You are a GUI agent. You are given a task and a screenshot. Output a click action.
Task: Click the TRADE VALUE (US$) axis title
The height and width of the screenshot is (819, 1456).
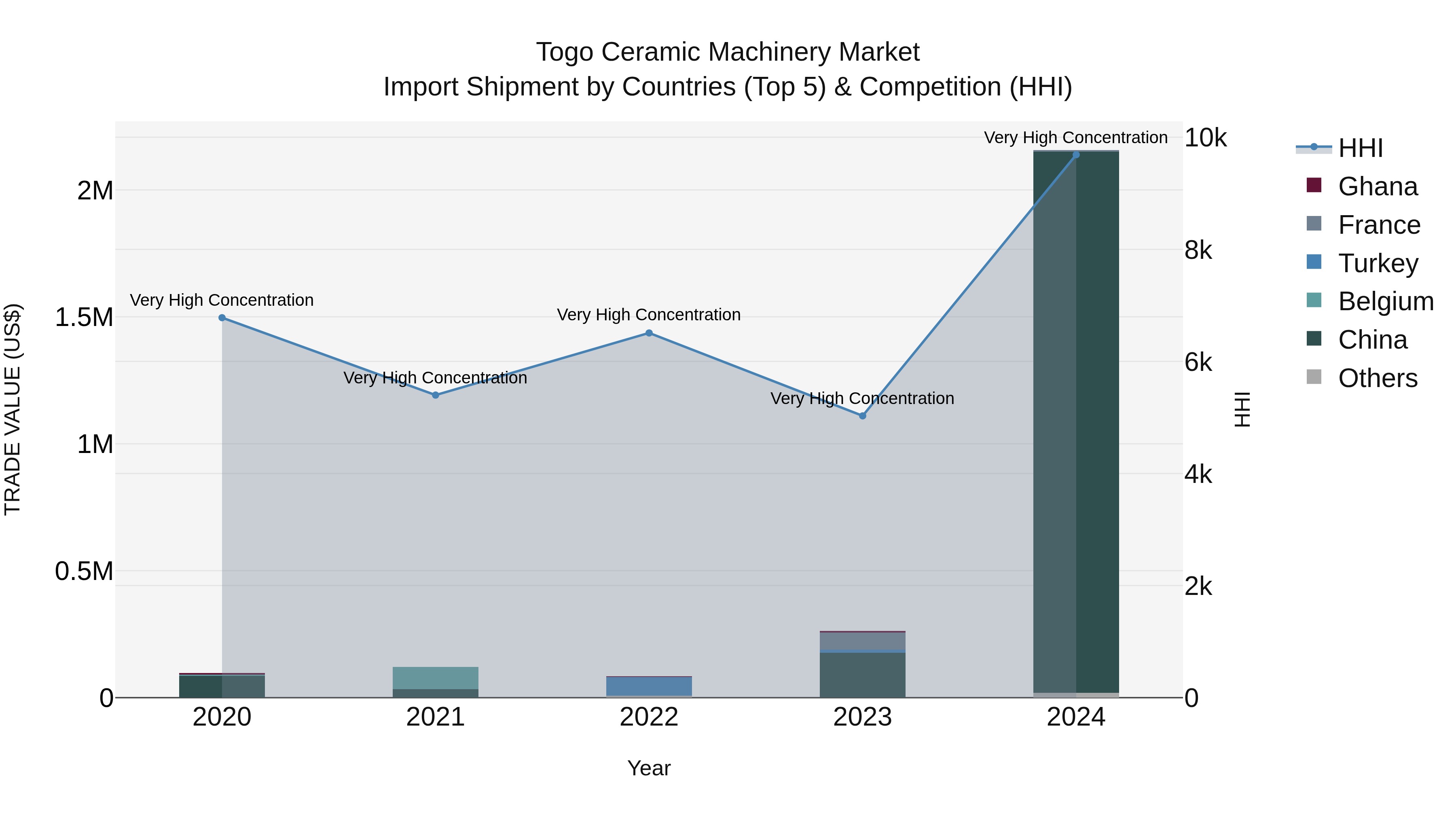(x=13, y=409)
